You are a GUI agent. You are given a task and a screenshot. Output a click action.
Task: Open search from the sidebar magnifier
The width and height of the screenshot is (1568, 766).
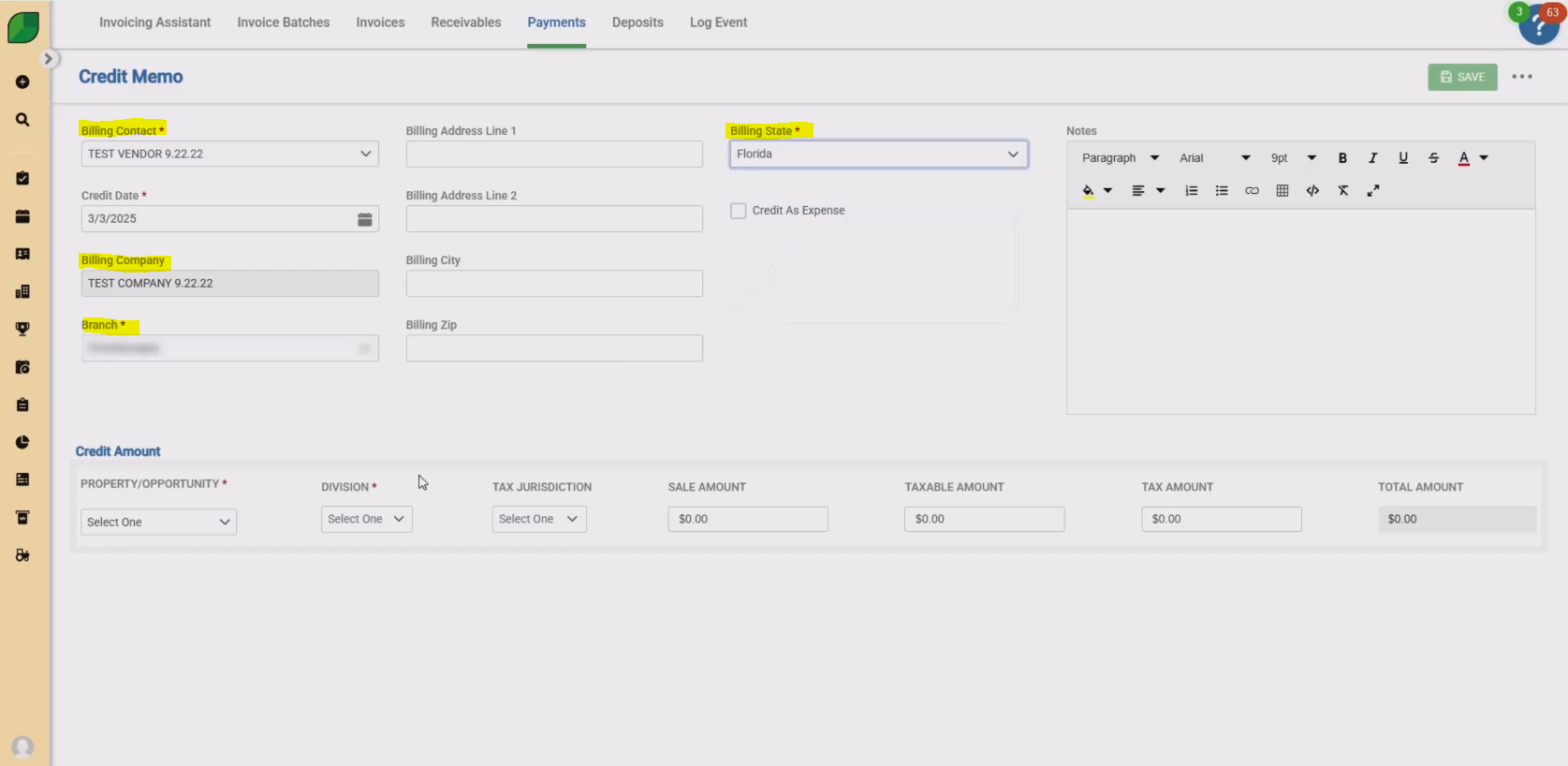coord(22,120)
